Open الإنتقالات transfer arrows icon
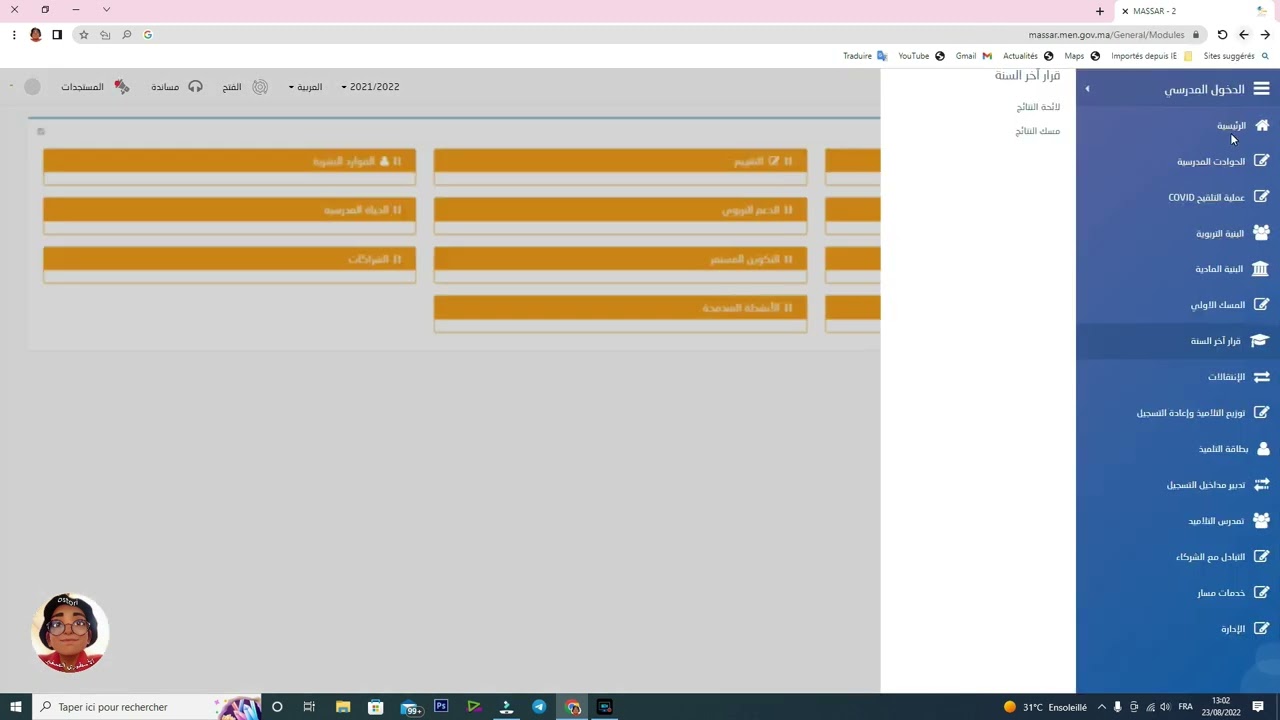 pos(1261,377)
